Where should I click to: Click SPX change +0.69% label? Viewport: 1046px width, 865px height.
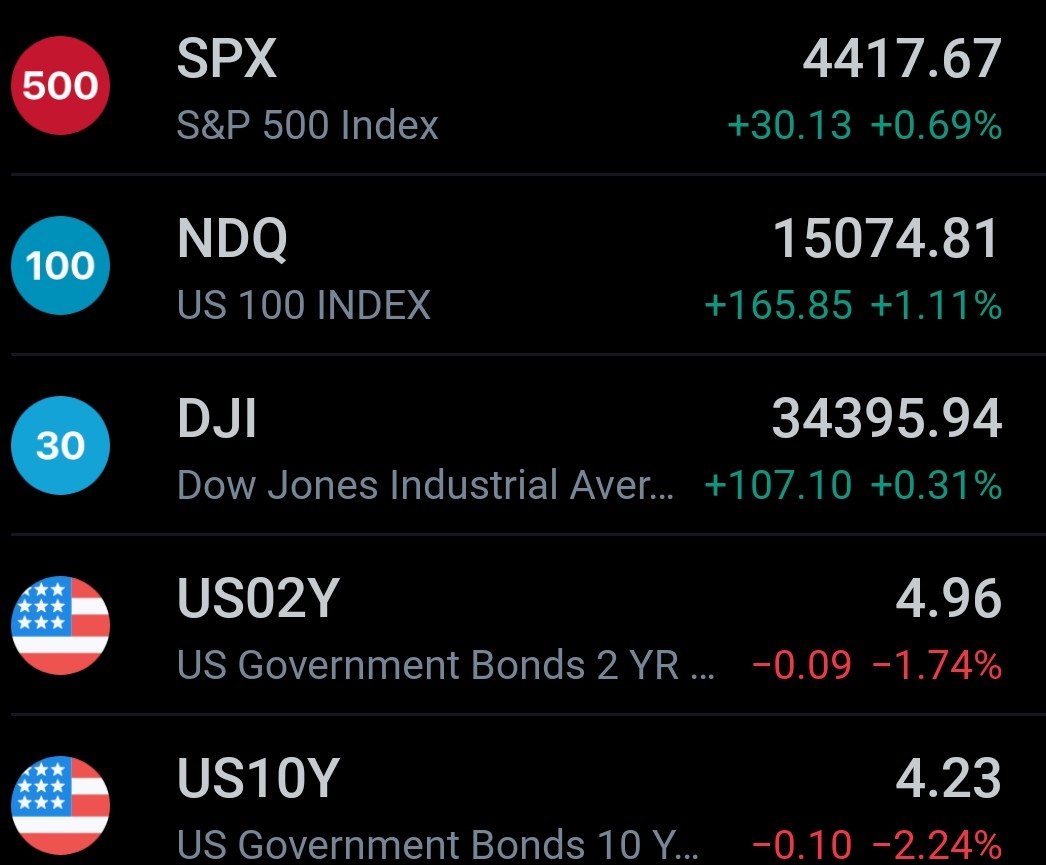936,126
